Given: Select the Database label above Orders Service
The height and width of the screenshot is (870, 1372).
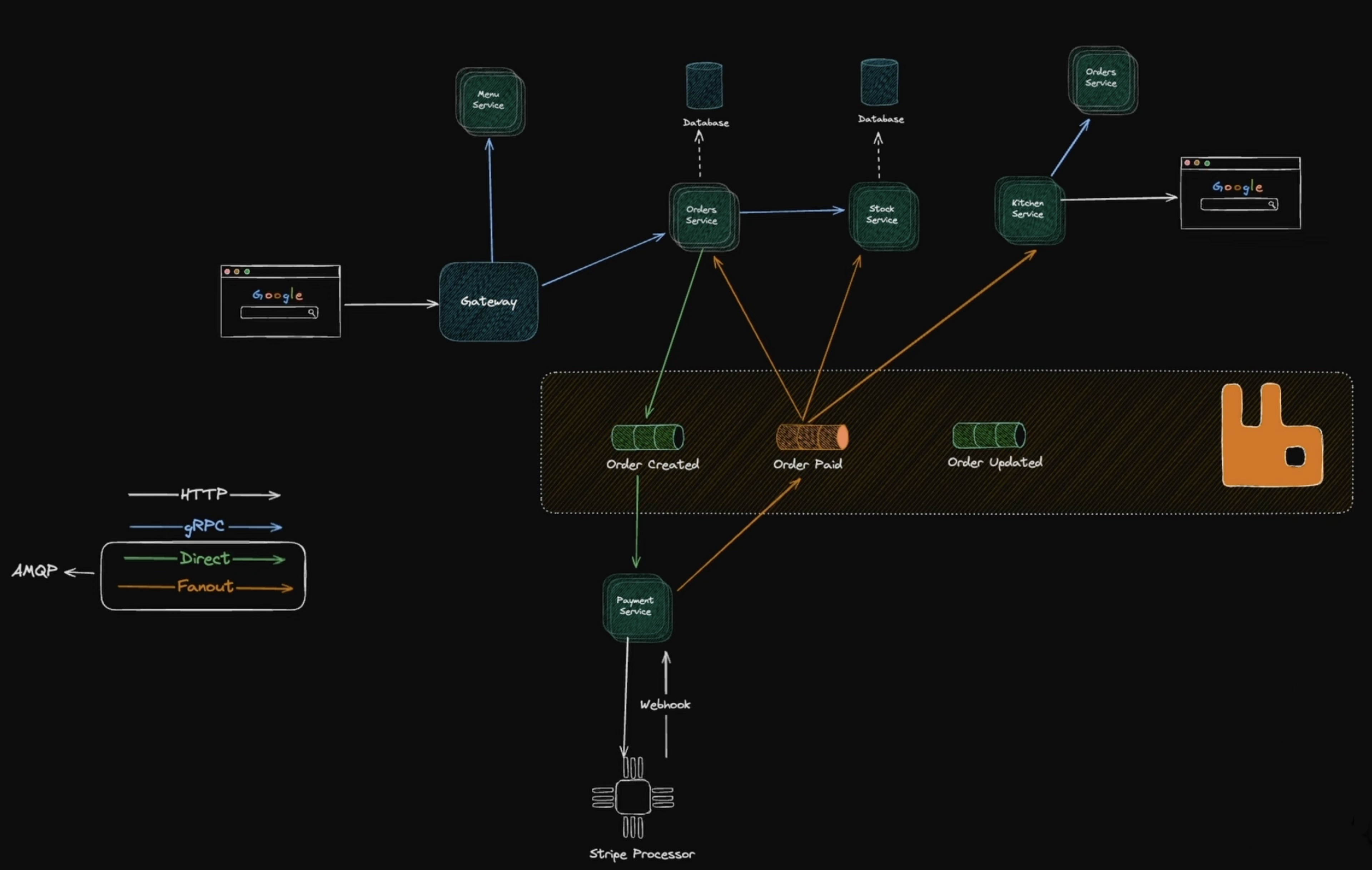Looking at the screenshot, I should (706, 123).
